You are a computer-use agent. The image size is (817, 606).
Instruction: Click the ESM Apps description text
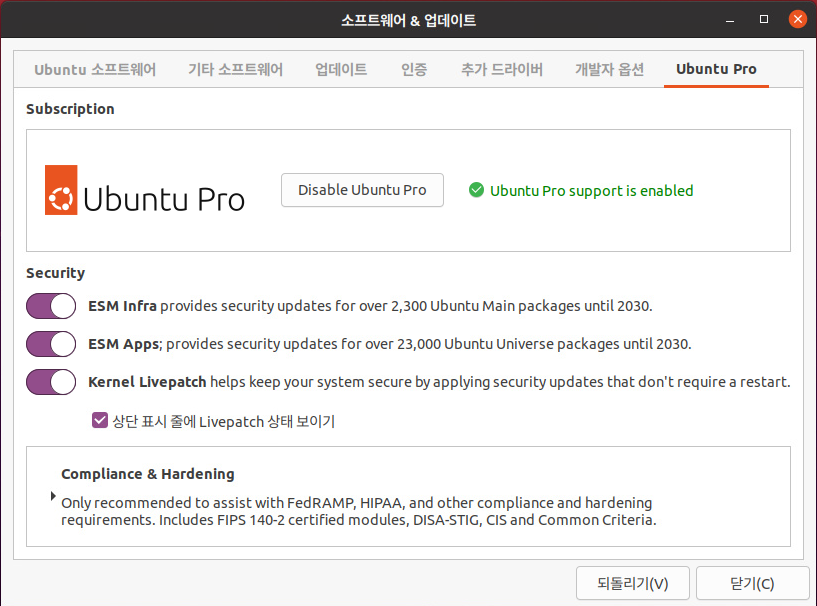pyautogui.click(x=390, y=344)
